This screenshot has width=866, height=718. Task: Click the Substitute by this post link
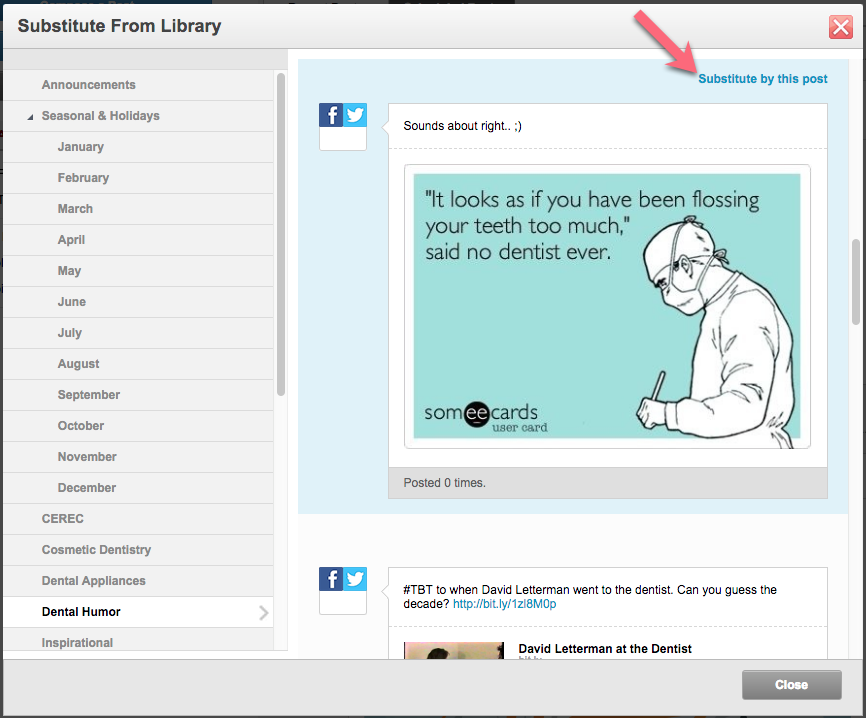click(763, 79)
